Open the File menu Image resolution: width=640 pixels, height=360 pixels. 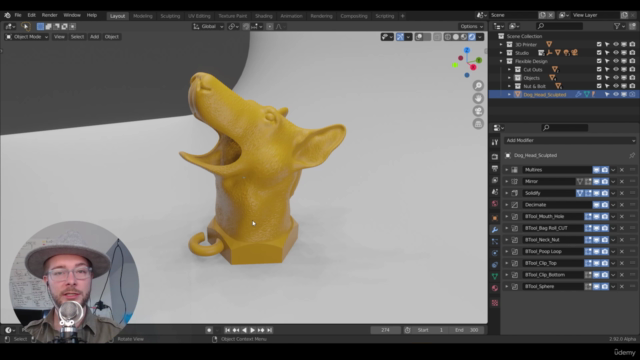[18, 15]
